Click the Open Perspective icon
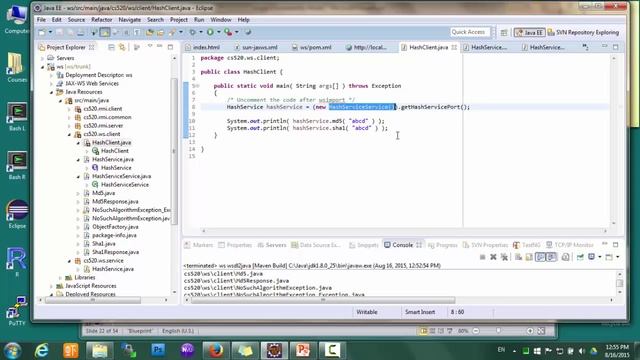 [504, 32]
